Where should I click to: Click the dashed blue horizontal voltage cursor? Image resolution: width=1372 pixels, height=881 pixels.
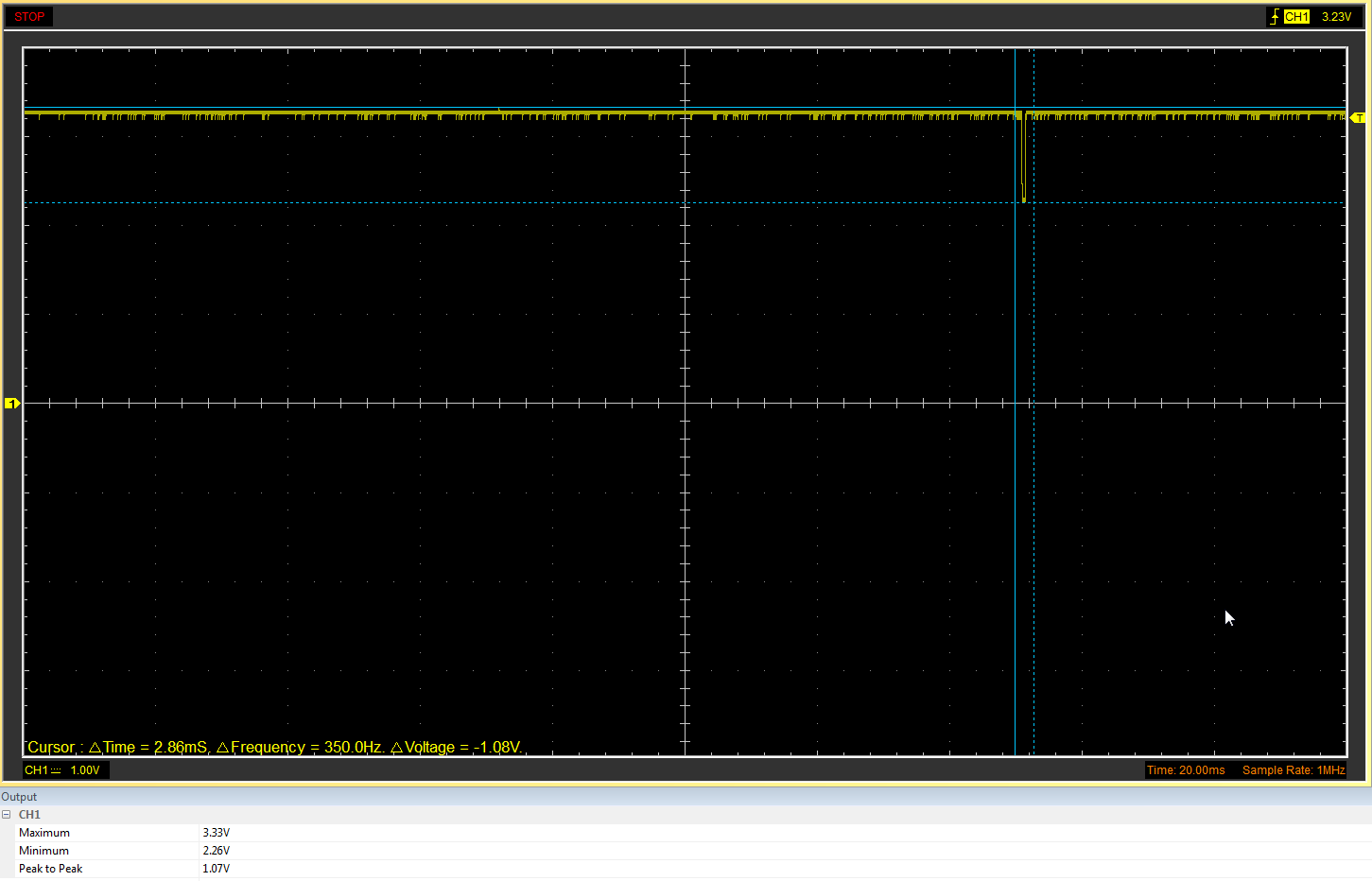point(378,203)
